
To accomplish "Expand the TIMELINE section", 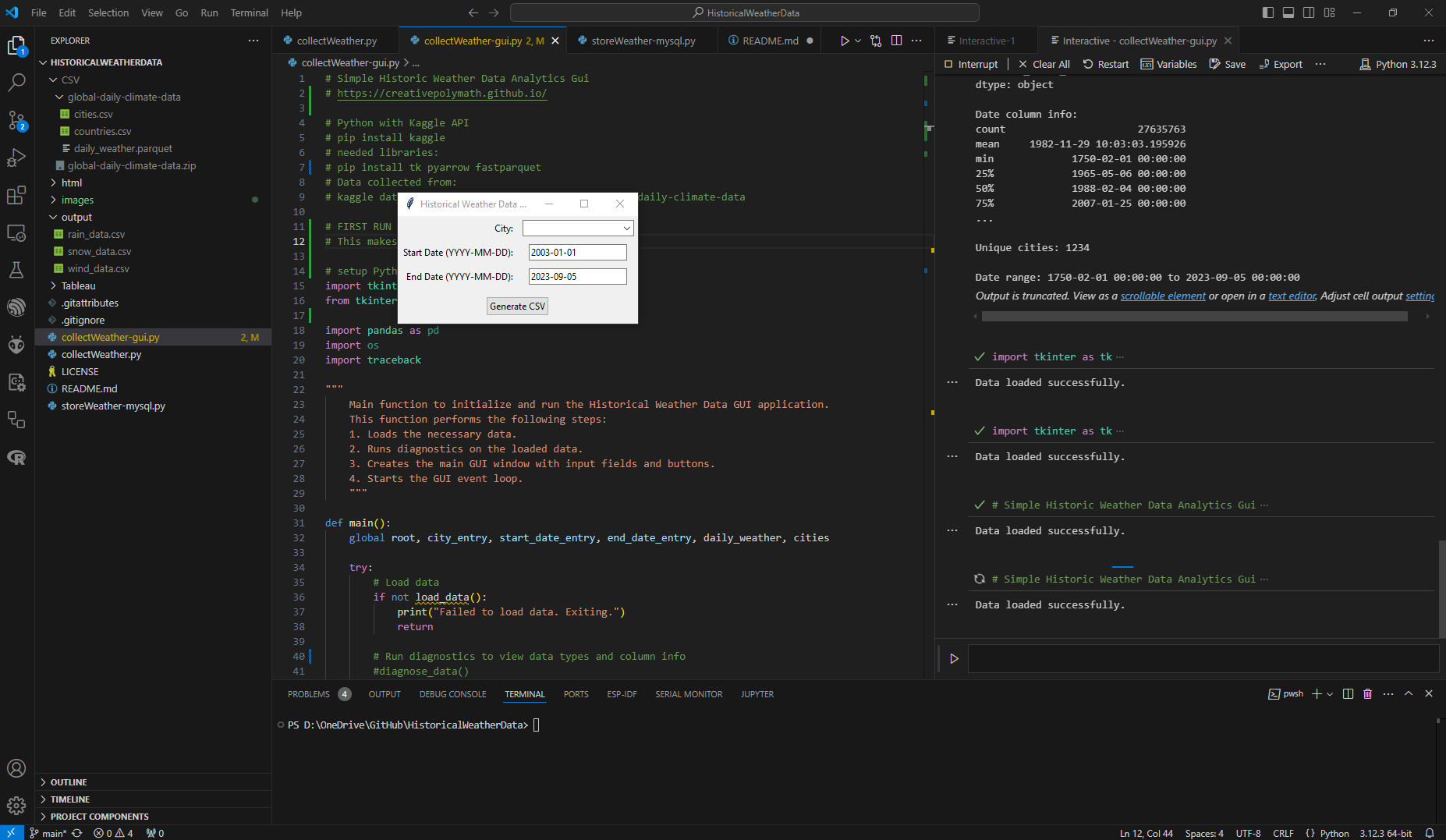I will (69, 799).
